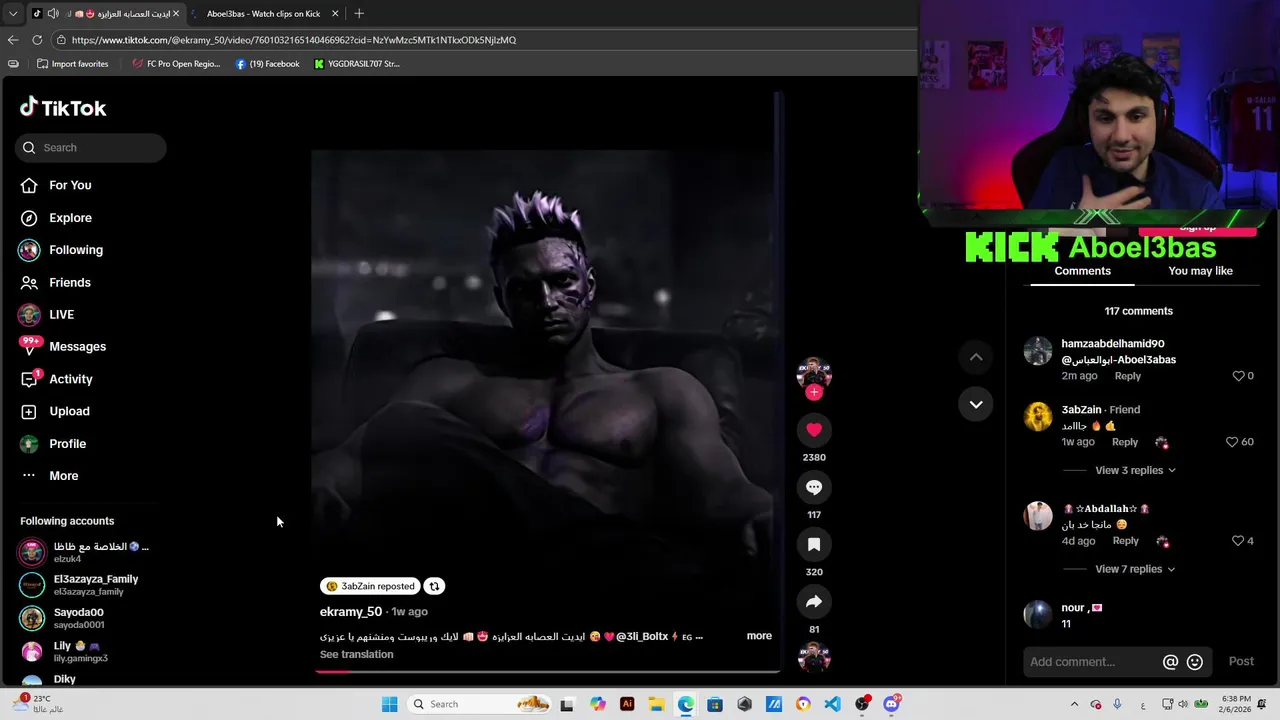Open Adobe Illustrator from the taskbar
This screenshot has width=1280, height=720.
tap(627, 704)
